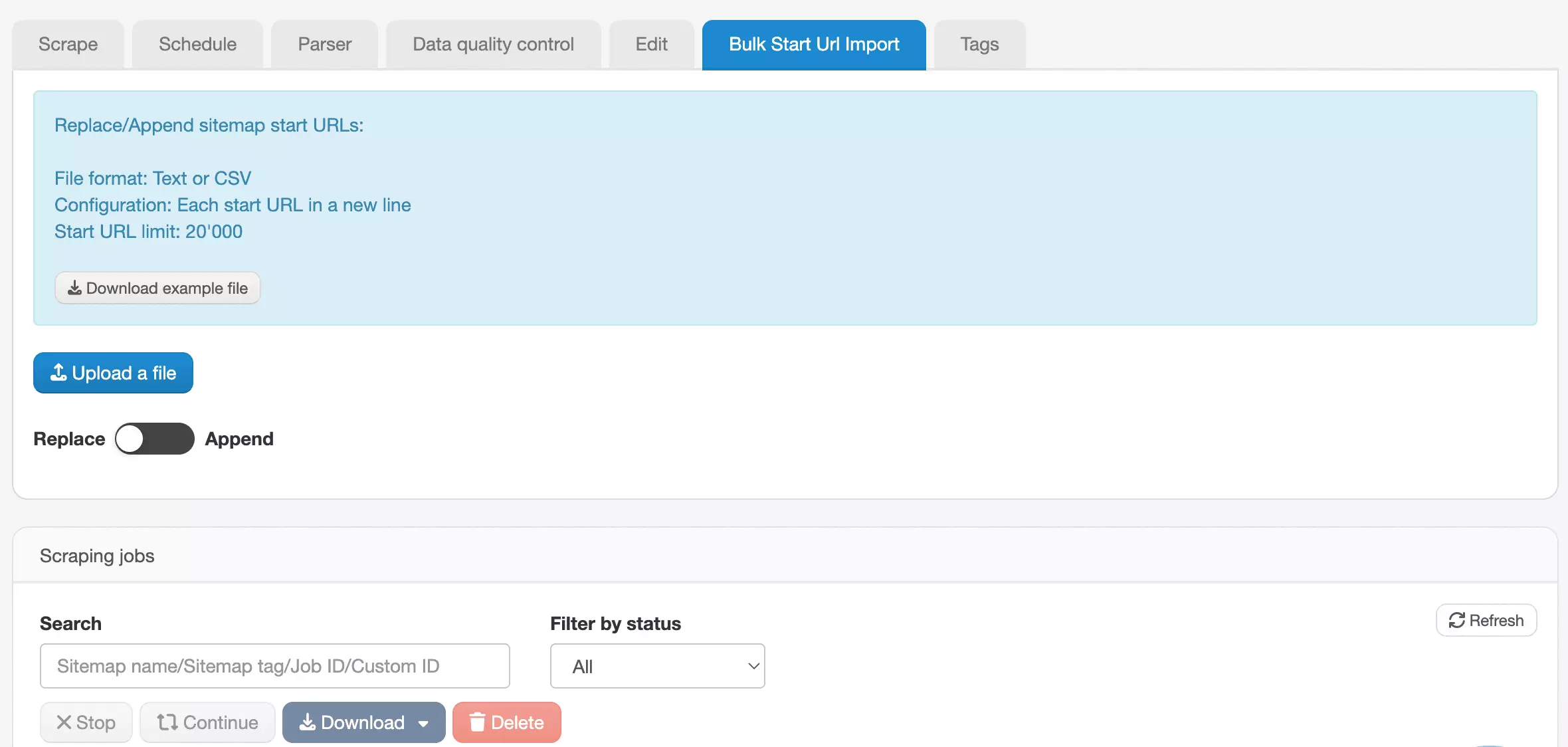
Task: Select the Edit tab
Action: 651,45
